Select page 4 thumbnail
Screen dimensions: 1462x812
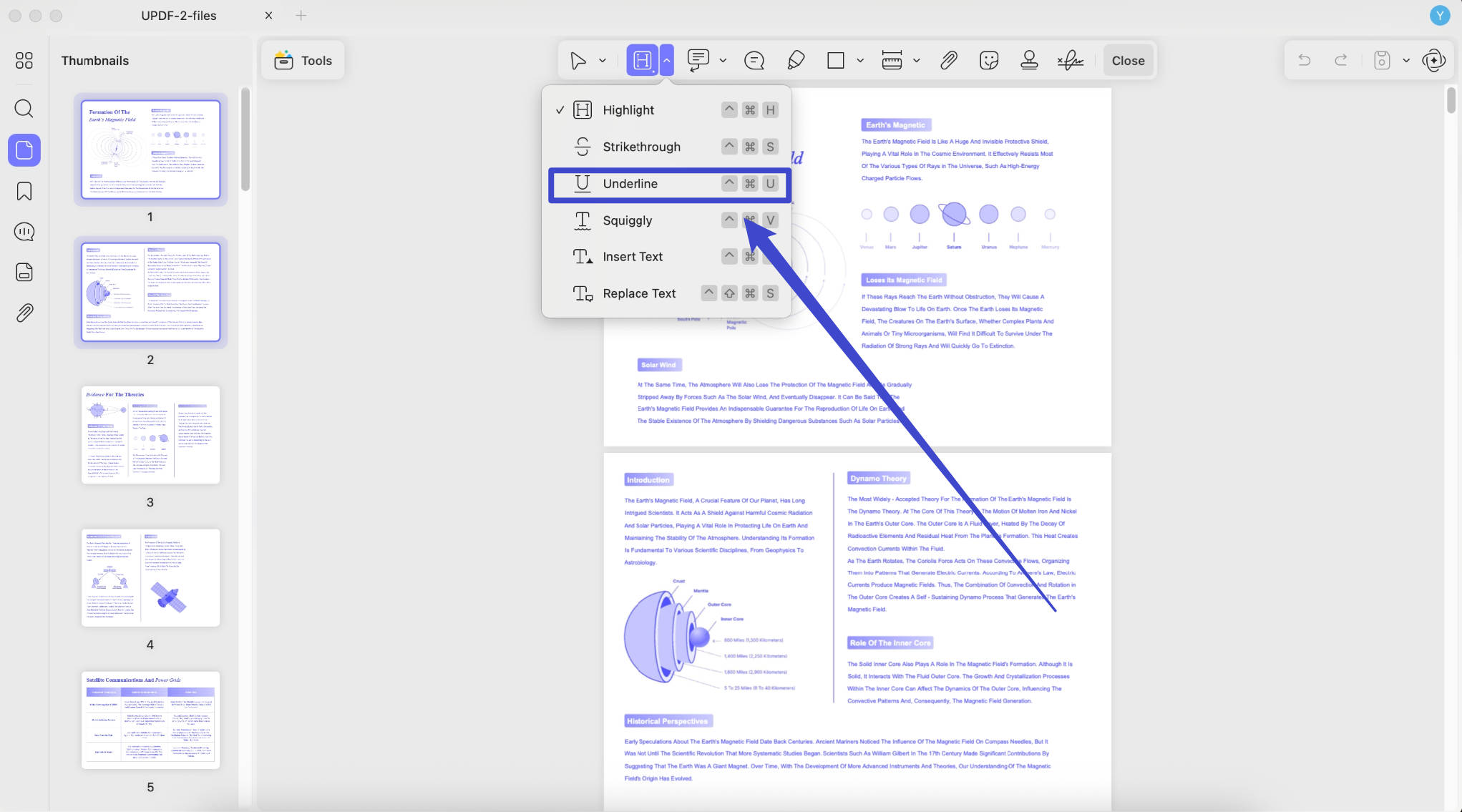[150, 577]
